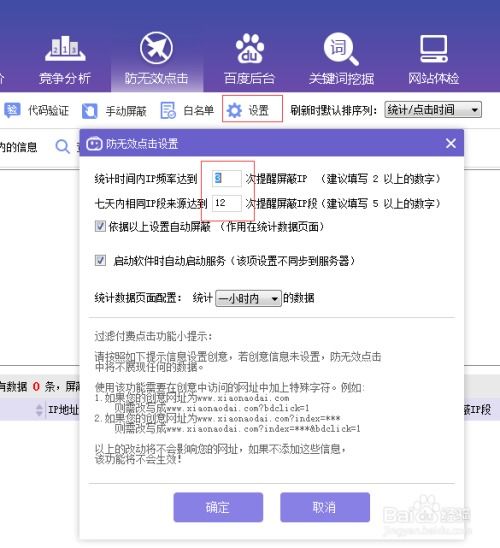Cancel the dialog with 取消 button

[325, 507]
